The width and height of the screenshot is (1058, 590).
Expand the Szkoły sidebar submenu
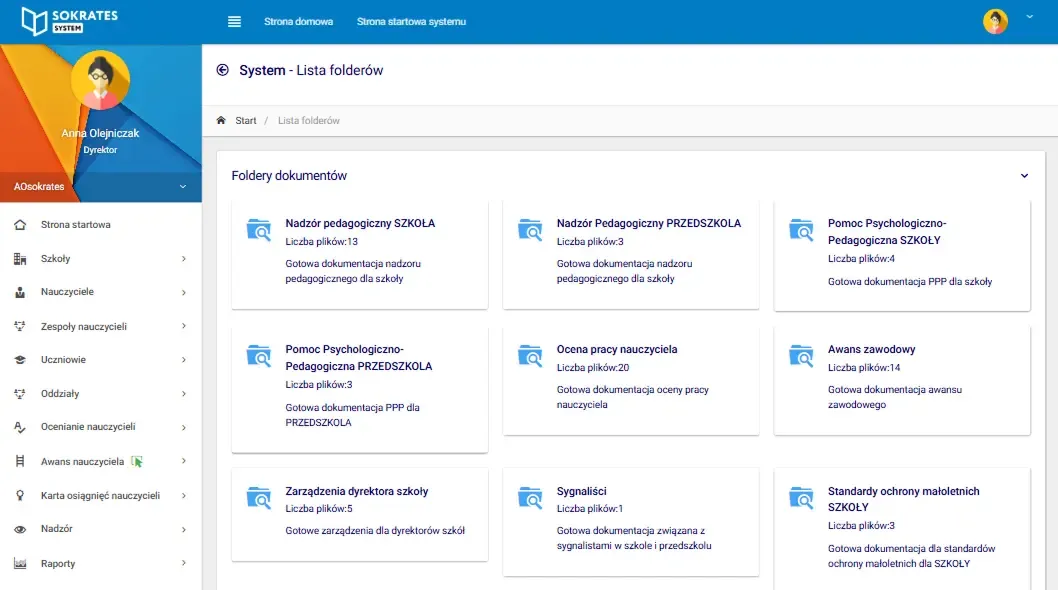(x=184, y=259)
